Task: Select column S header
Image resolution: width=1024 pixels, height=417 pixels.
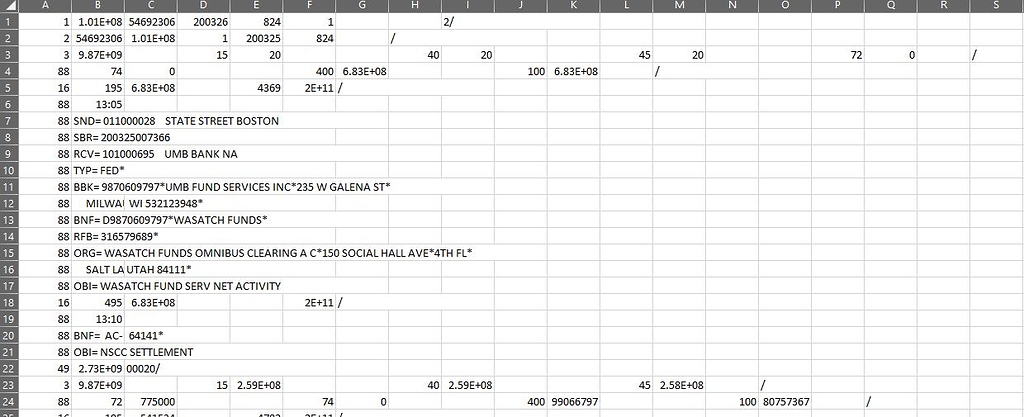Action: [x=997, y=6]
